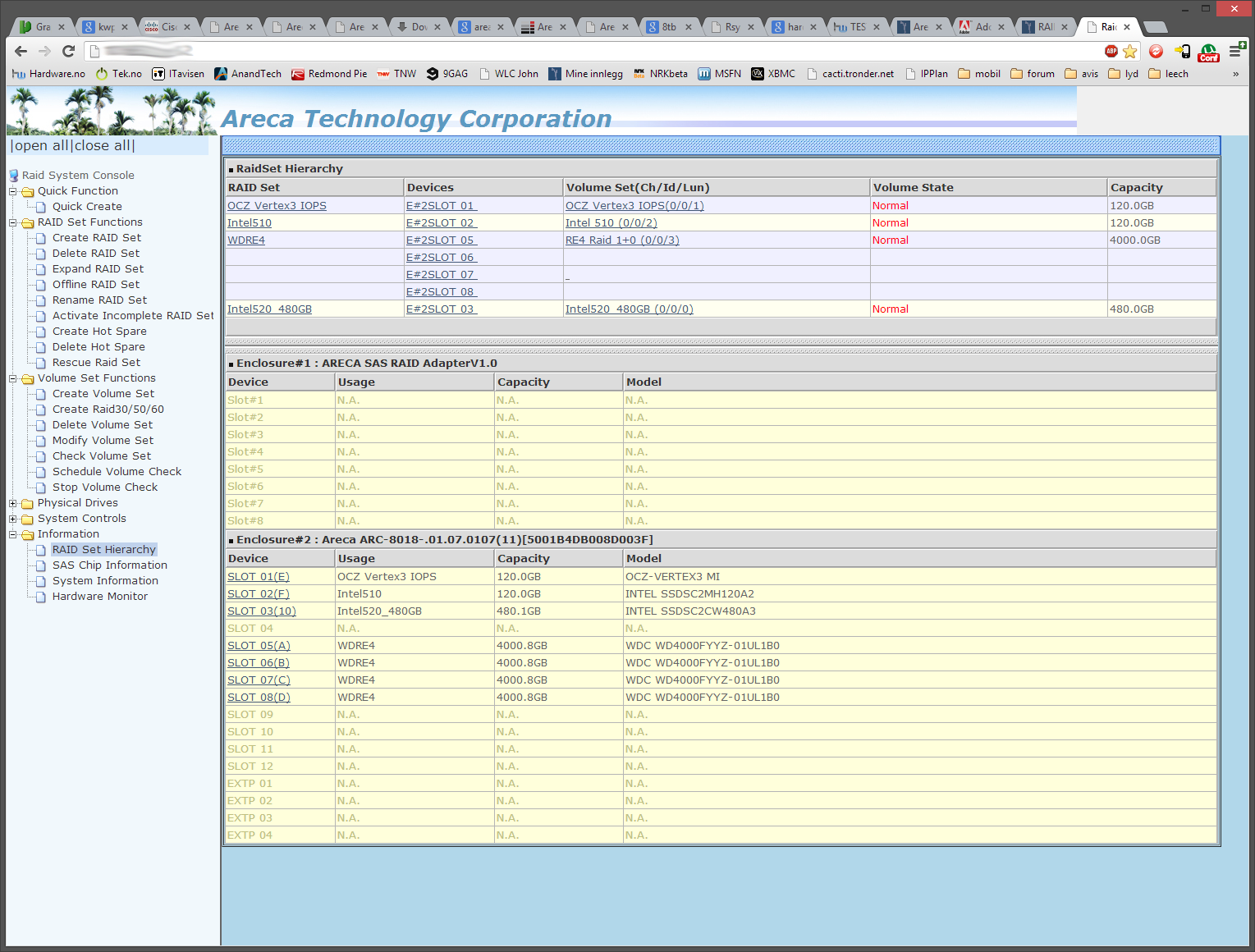The width and height of the screenshot is (1255, 952).
Task: Click the OCZ-VERTEX3 MI model cell
Action: point(919,577)
